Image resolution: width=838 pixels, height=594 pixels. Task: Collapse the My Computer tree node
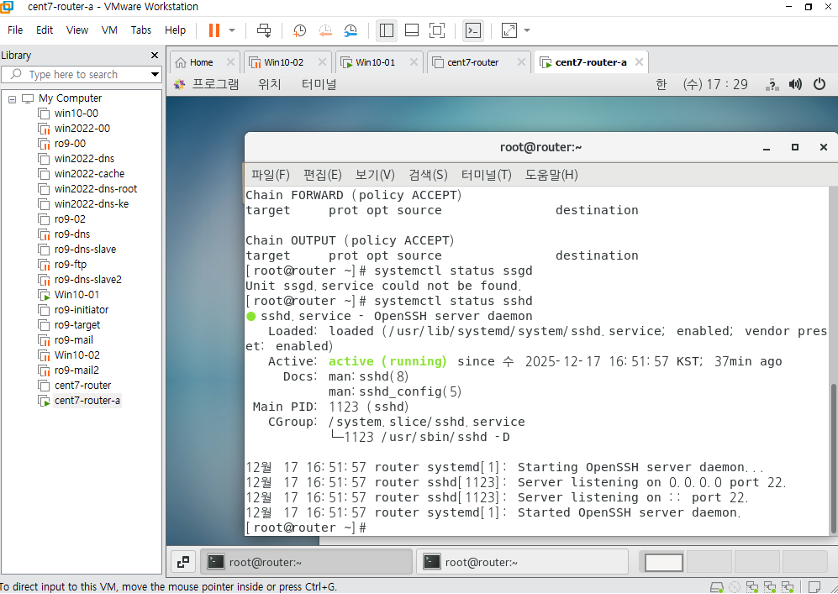pyautogui.click(x=12, y=99)
